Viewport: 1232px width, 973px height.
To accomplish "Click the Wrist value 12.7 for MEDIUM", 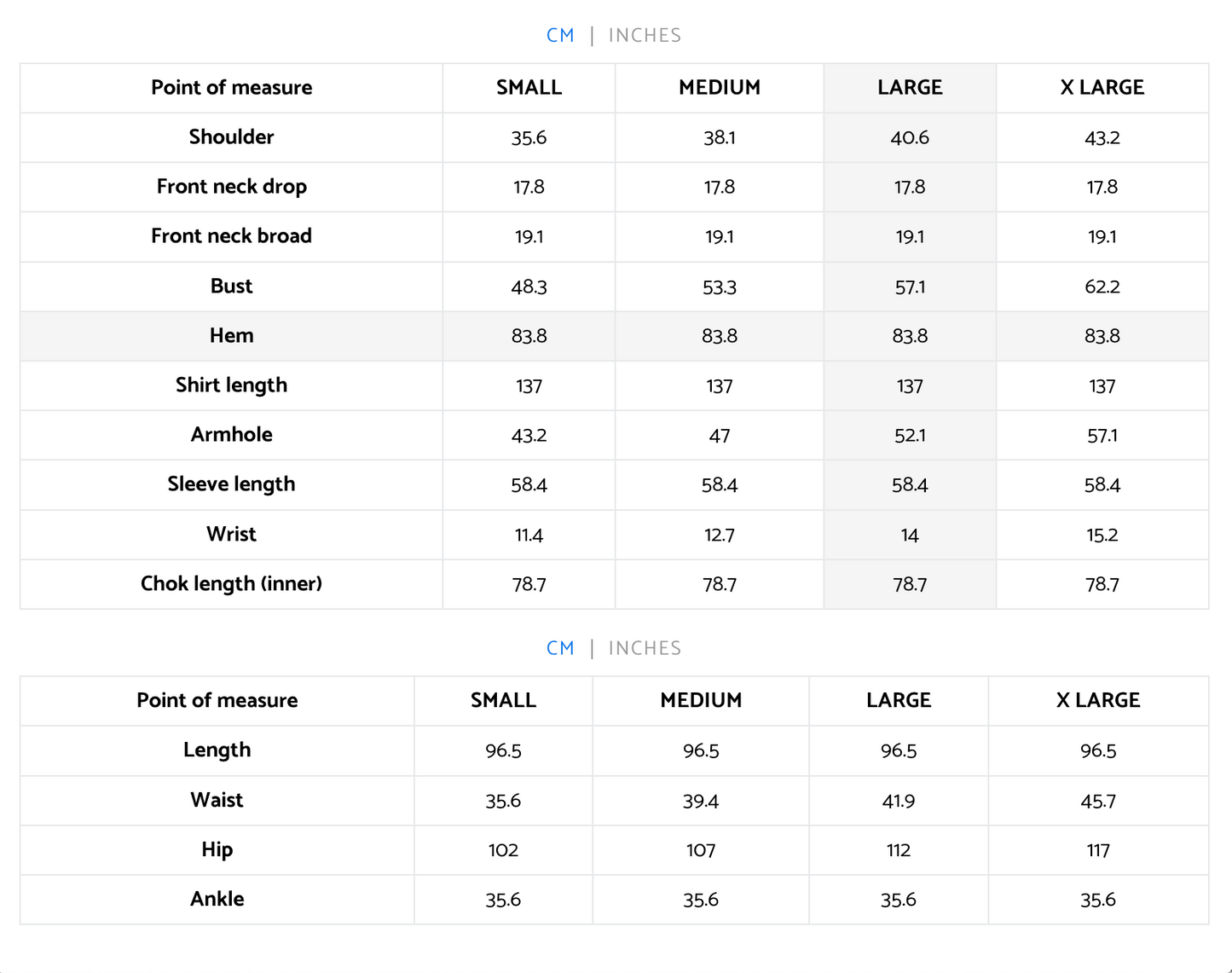I will 720,536.
